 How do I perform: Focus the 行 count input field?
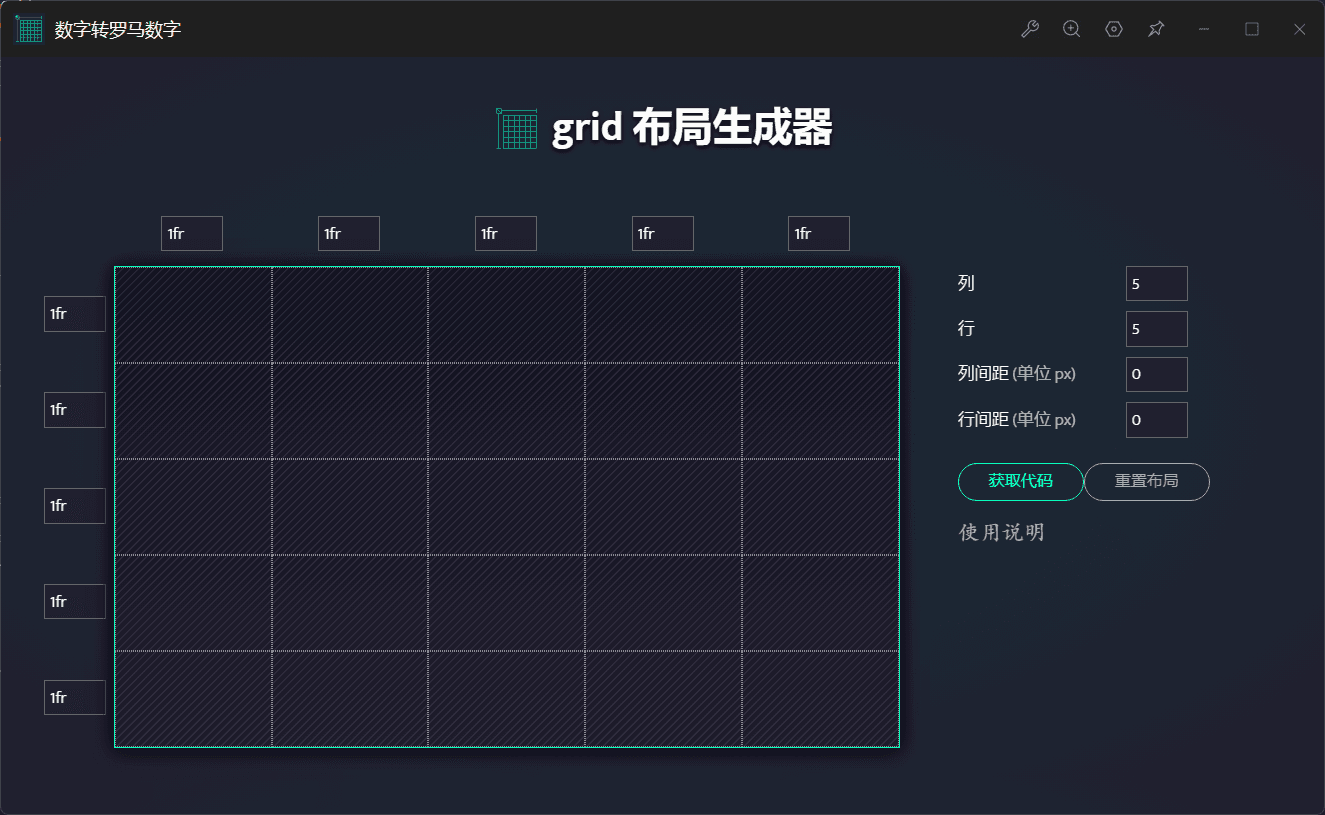(x=1157, y=328)
